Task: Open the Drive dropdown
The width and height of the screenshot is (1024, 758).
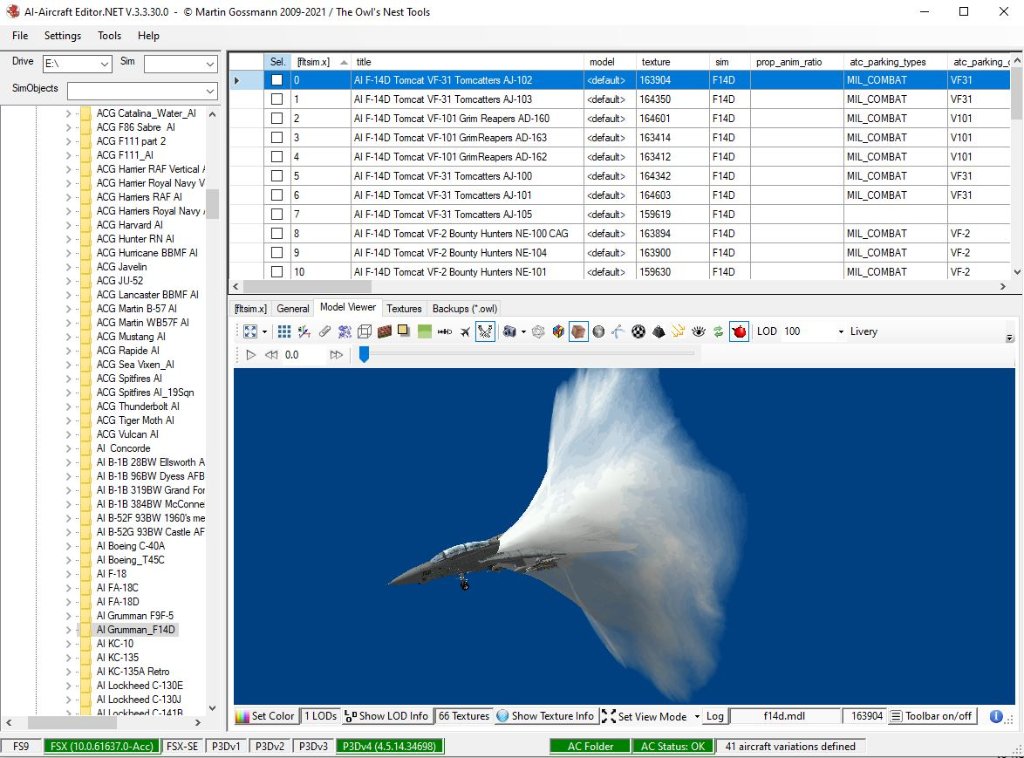Action: [x=104, y=64]
